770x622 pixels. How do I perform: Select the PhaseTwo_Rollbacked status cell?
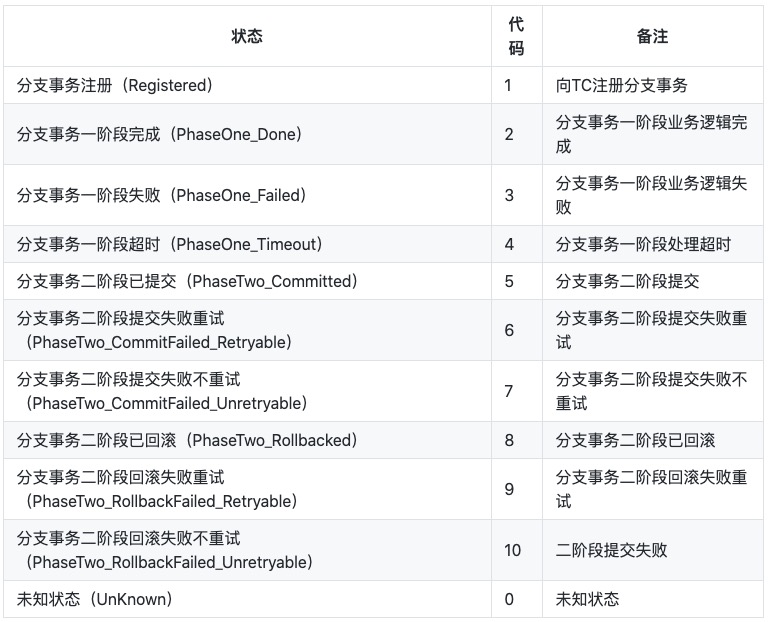pos(247,440)
